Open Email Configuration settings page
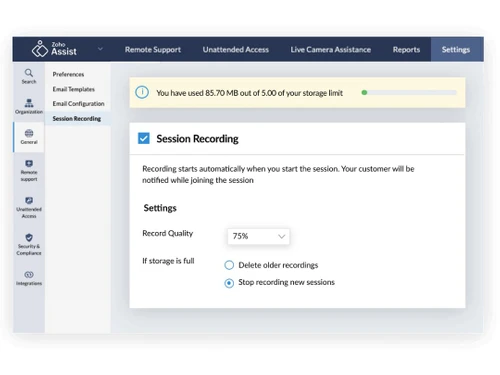Viewport: 500px width, 375px height. point(78,104)
